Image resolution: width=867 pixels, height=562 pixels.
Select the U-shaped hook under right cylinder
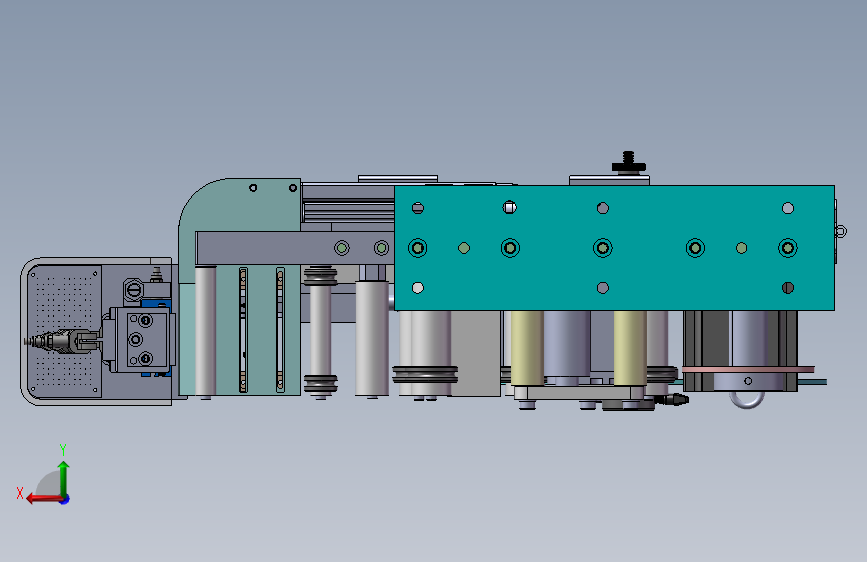click(x=746, y=399)
